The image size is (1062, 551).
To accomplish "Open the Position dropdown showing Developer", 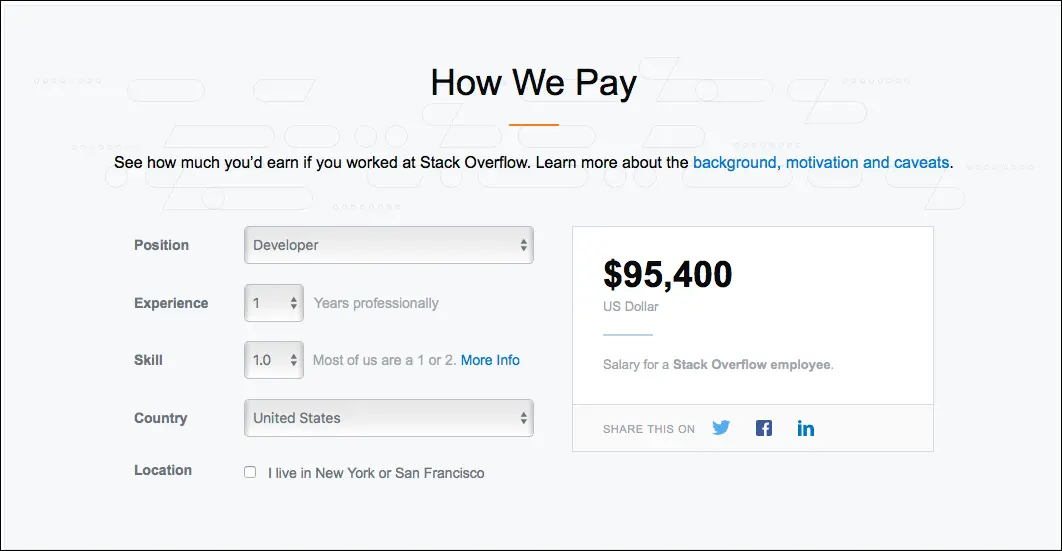I will pyautogui.click(x=388, y=245).
